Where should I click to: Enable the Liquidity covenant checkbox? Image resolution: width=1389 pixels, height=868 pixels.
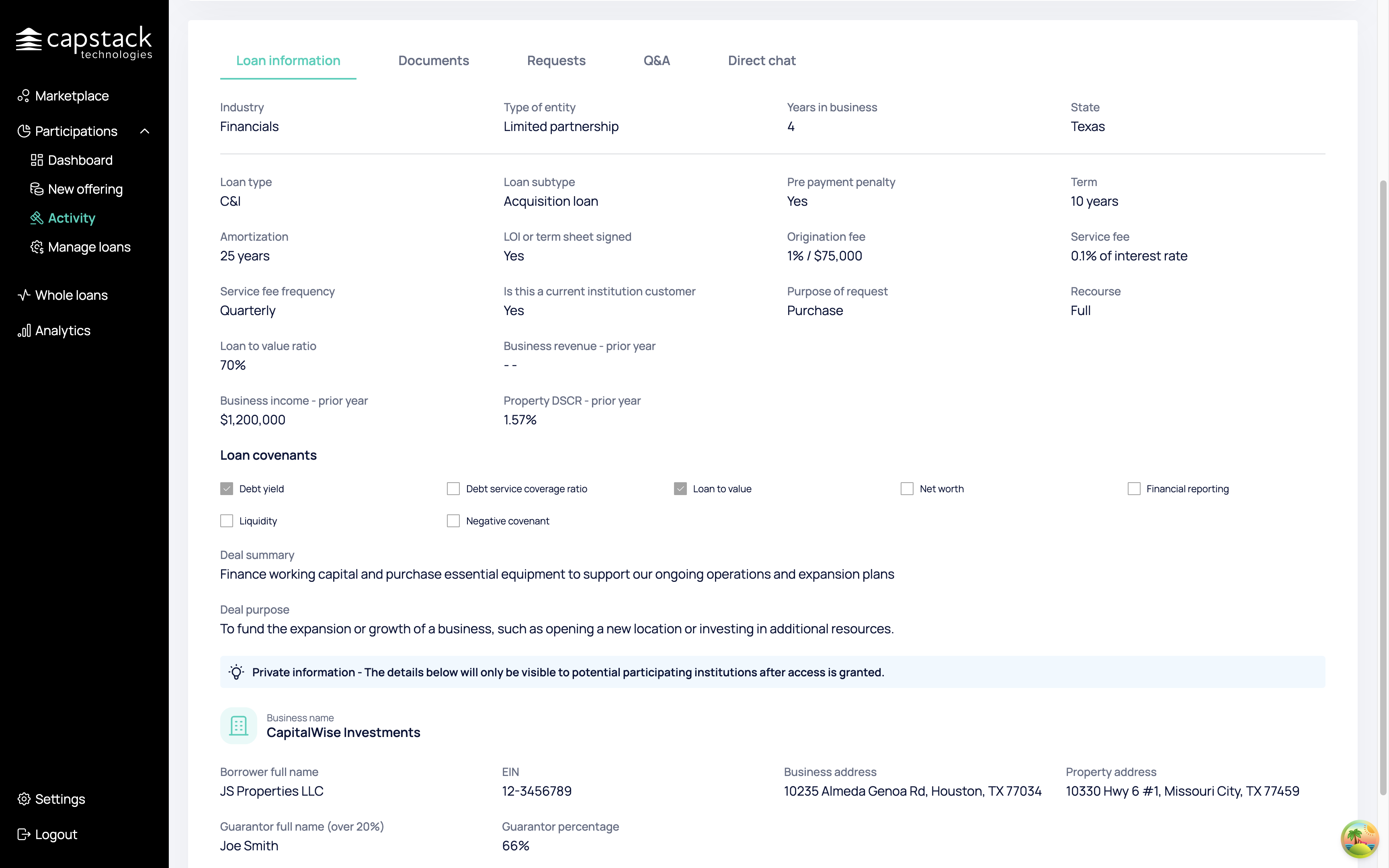point(227,521)
